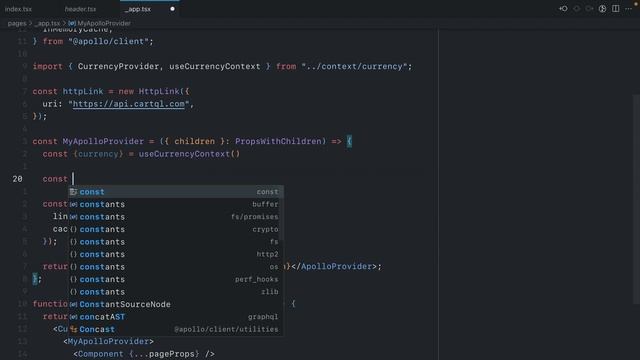Choose the concatAST graphql suggestion
The height and width of the screenshot is (360, 640).
tap(176, 317)
